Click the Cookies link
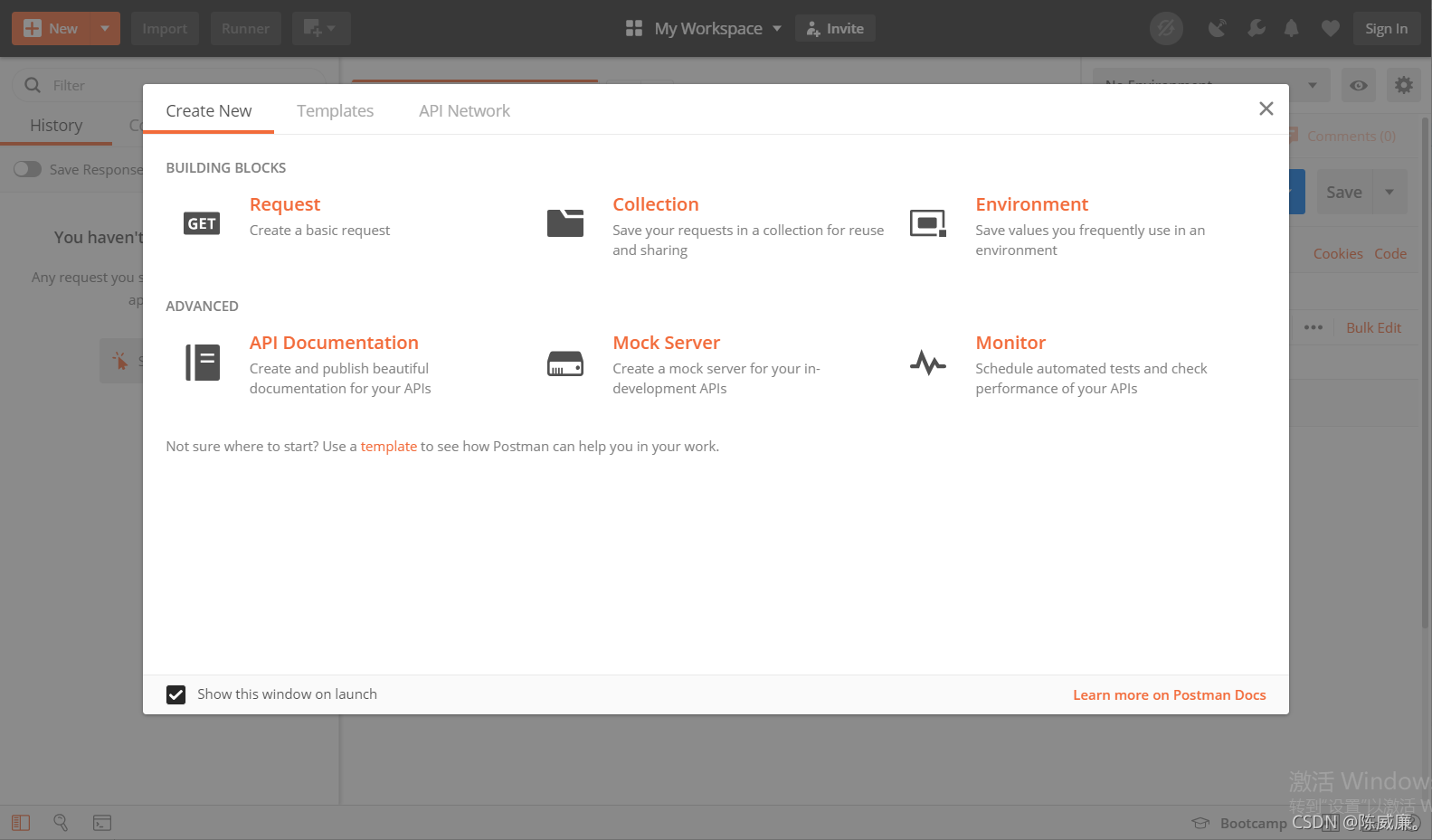1432x840 pixels. [1338, 254]
